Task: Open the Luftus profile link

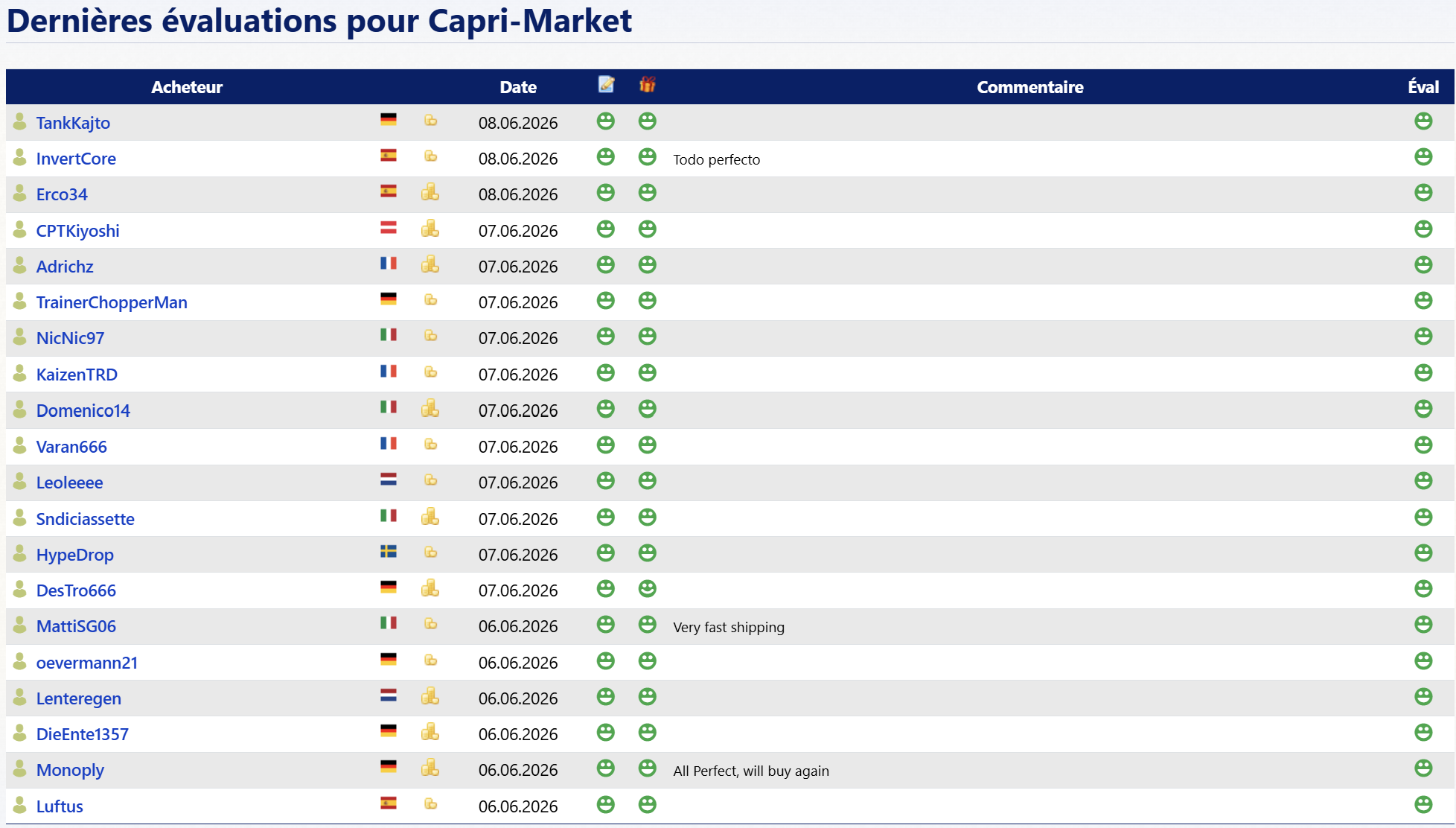Action: [60, 806]
